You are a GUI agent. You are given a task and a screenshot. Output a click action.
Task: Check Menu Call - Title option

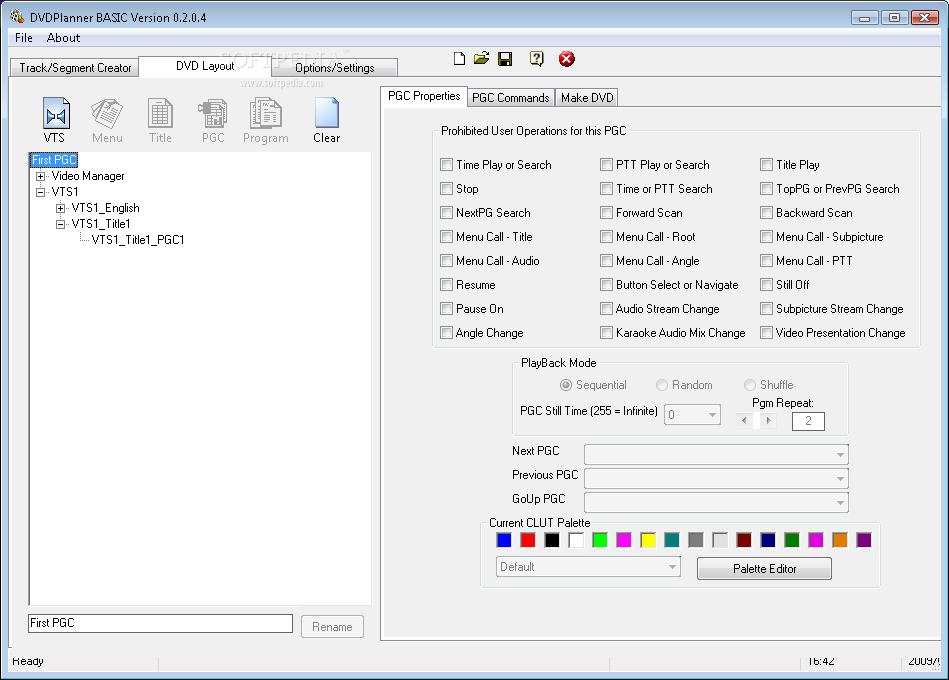pos(447,237)
